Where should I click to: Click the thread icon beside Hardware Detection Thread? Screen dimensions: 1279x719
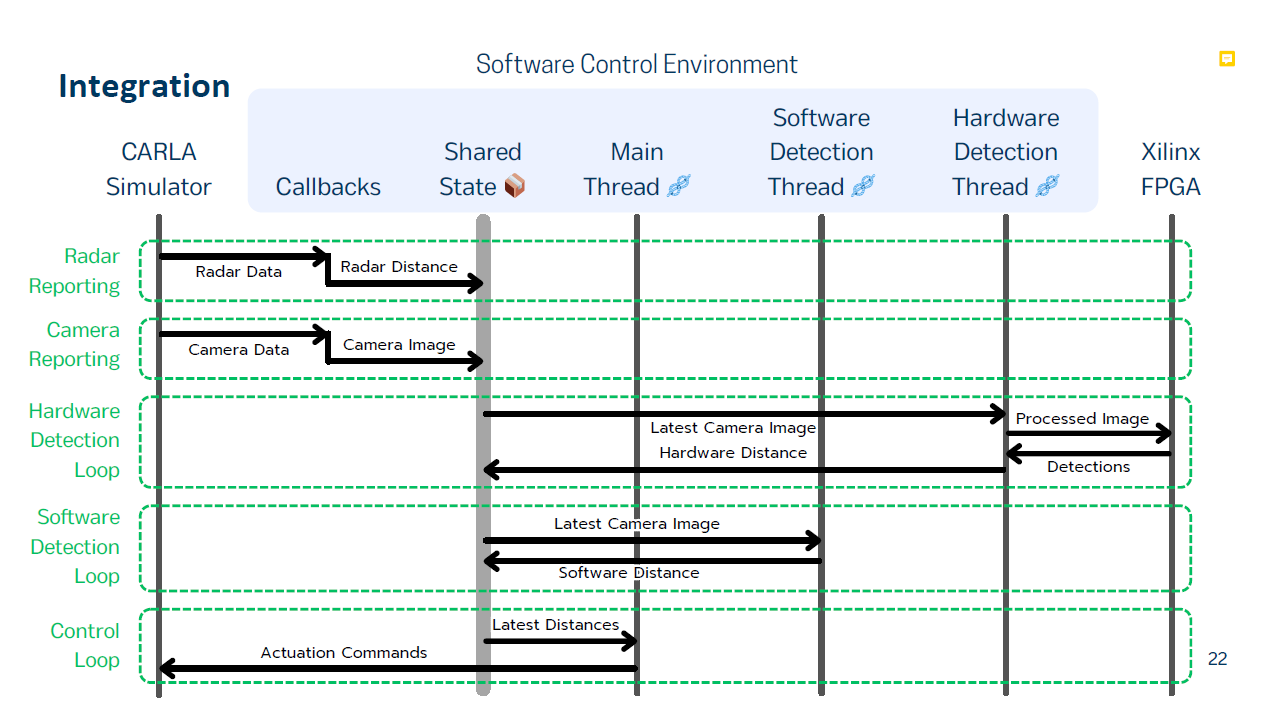(x=1047, y=186)
